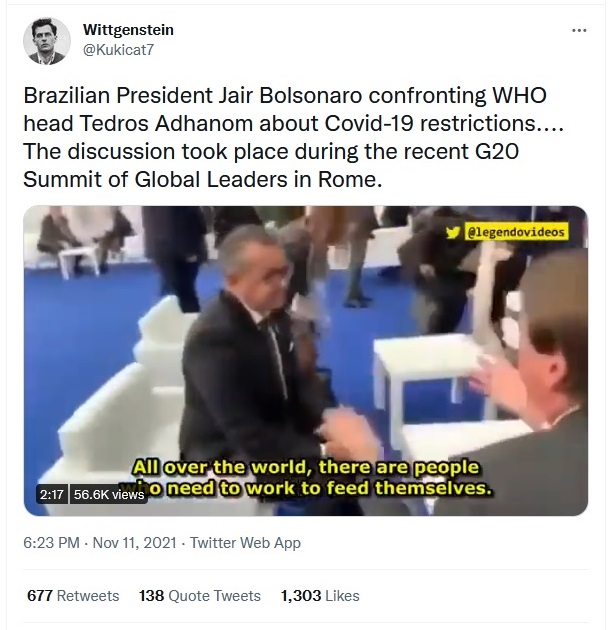Open the 6:23 PM timestamp link
The height and width of the screenshot is (630, 613).
51,543
